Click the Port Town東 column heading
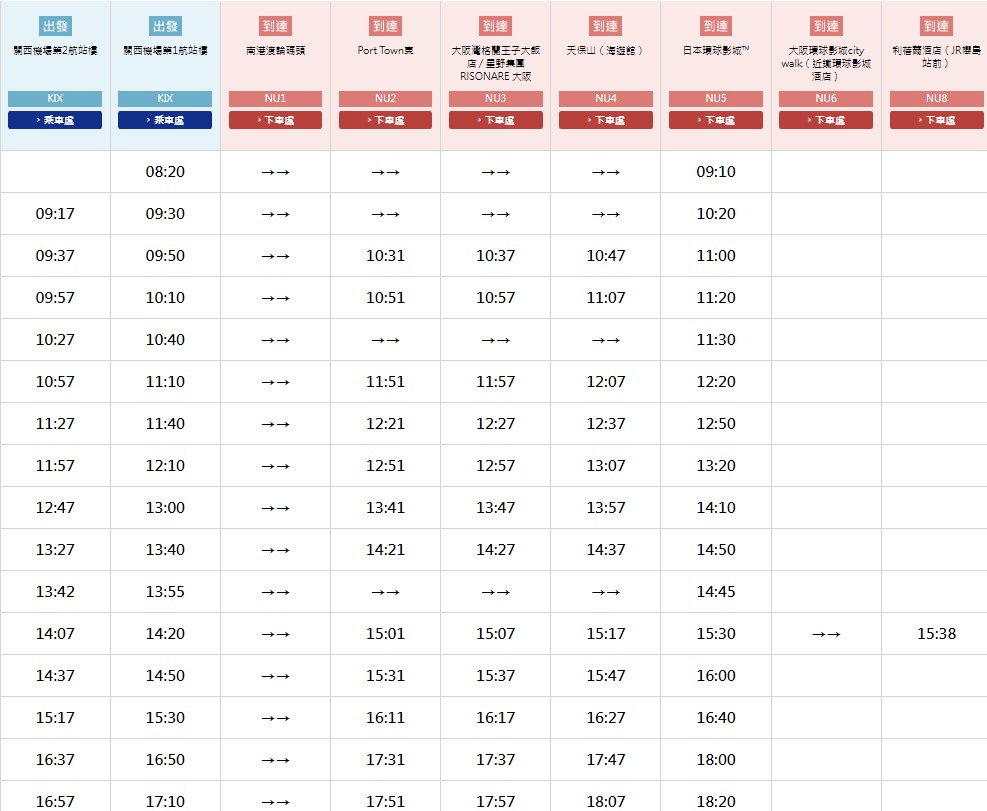The width and height of the screenshot is (987, 811). pos(385,50)
